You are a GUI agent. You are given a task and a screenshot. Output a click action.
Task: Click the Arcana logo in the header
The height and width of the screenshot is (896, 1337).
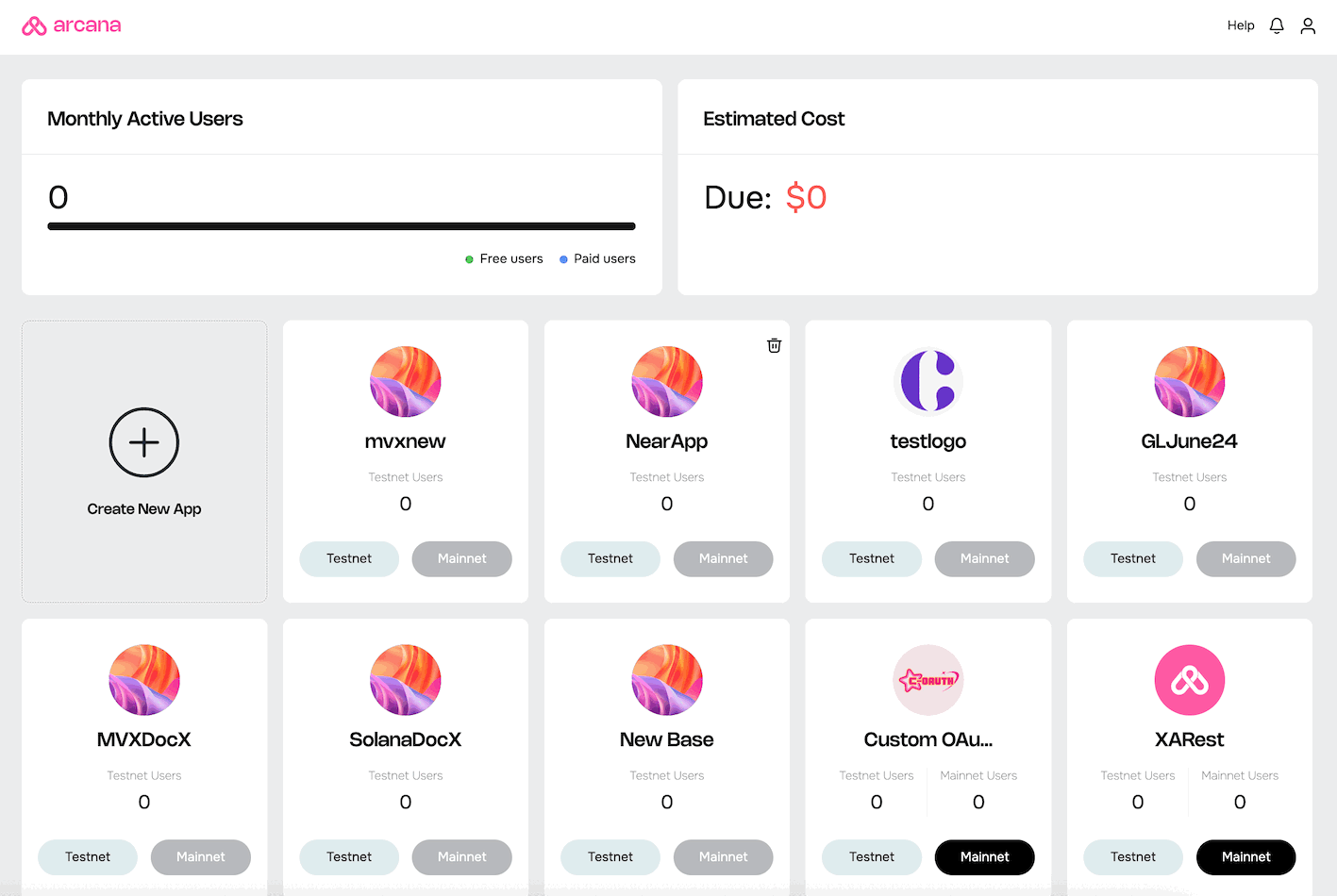point(72,25)
